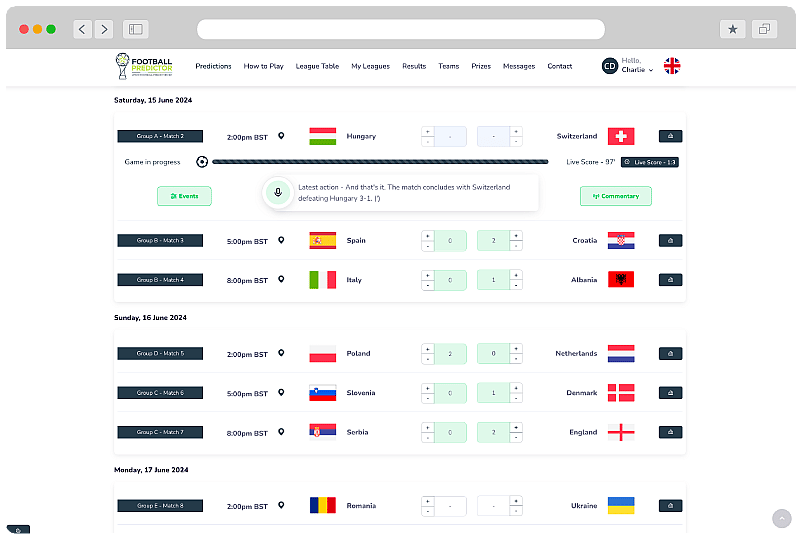Click the Hungary match progress bar
The width and height of the screenshot is (800, 543).
click(x=380, y=162)
